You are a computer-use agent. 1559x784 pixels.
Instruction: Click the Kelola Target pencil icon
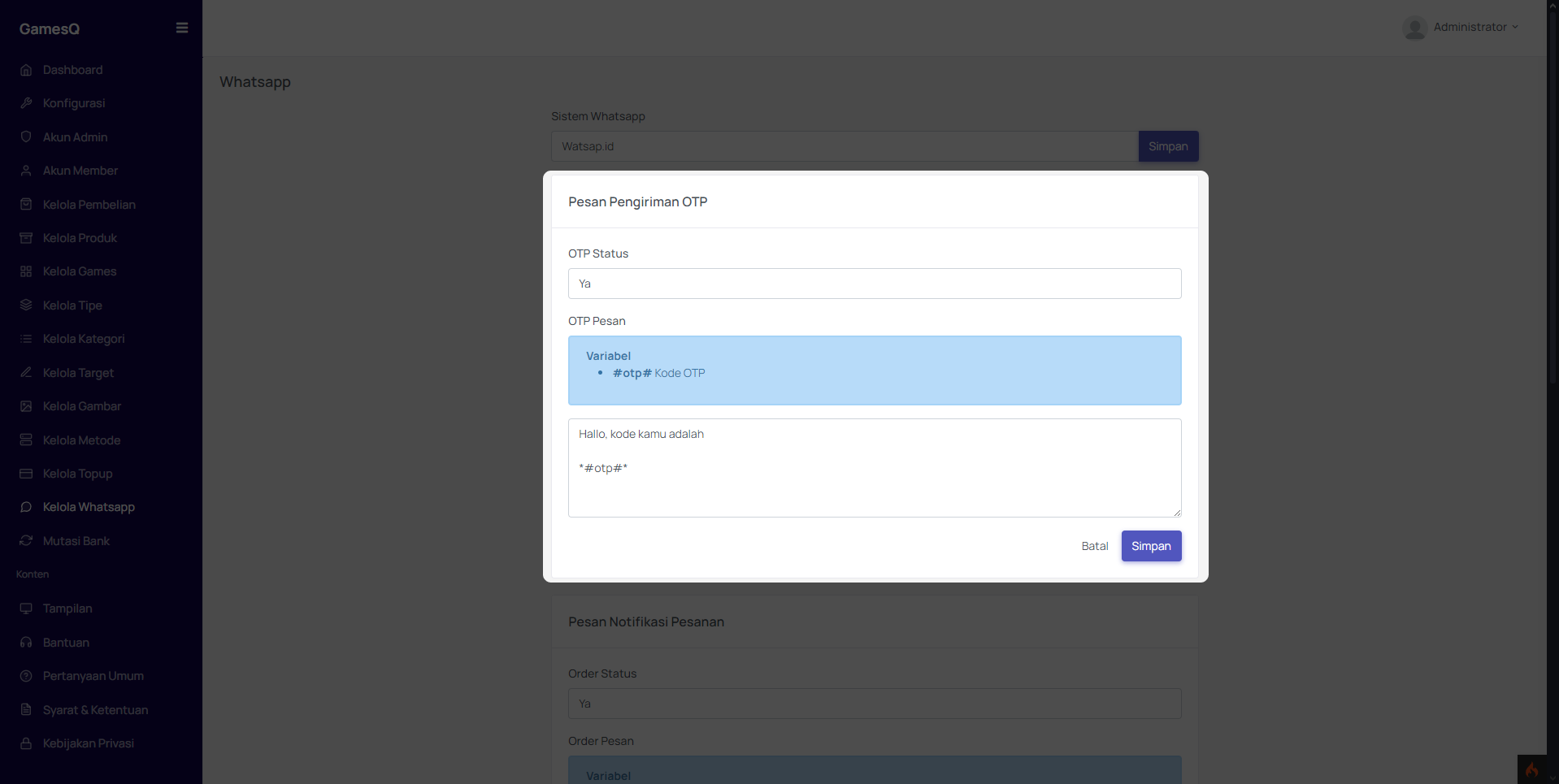pyautogui.click(x=26, y=373)
